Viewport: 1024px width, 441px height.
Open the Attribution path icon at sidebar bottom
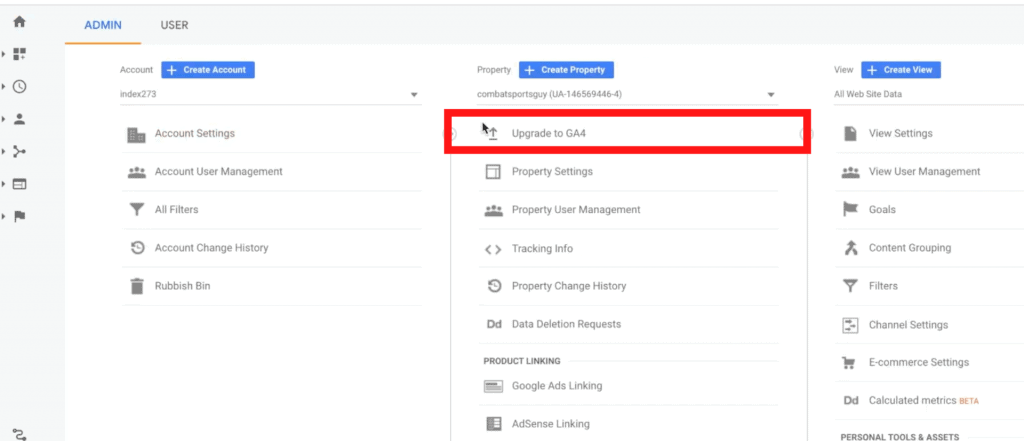click(20, 434)
